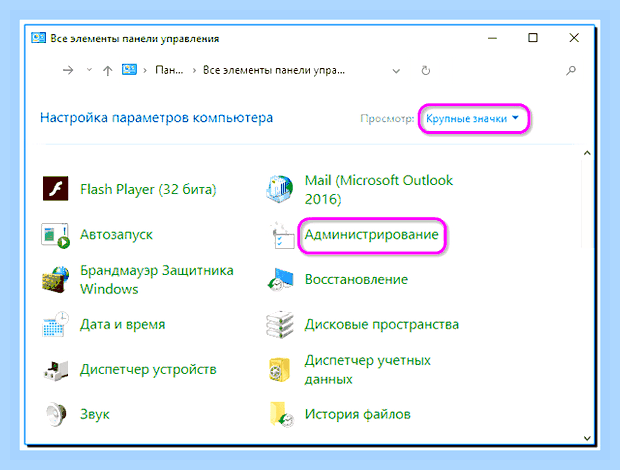Expand the address bar history dropdown
The image size is (620, 470).
pos(396,71)
